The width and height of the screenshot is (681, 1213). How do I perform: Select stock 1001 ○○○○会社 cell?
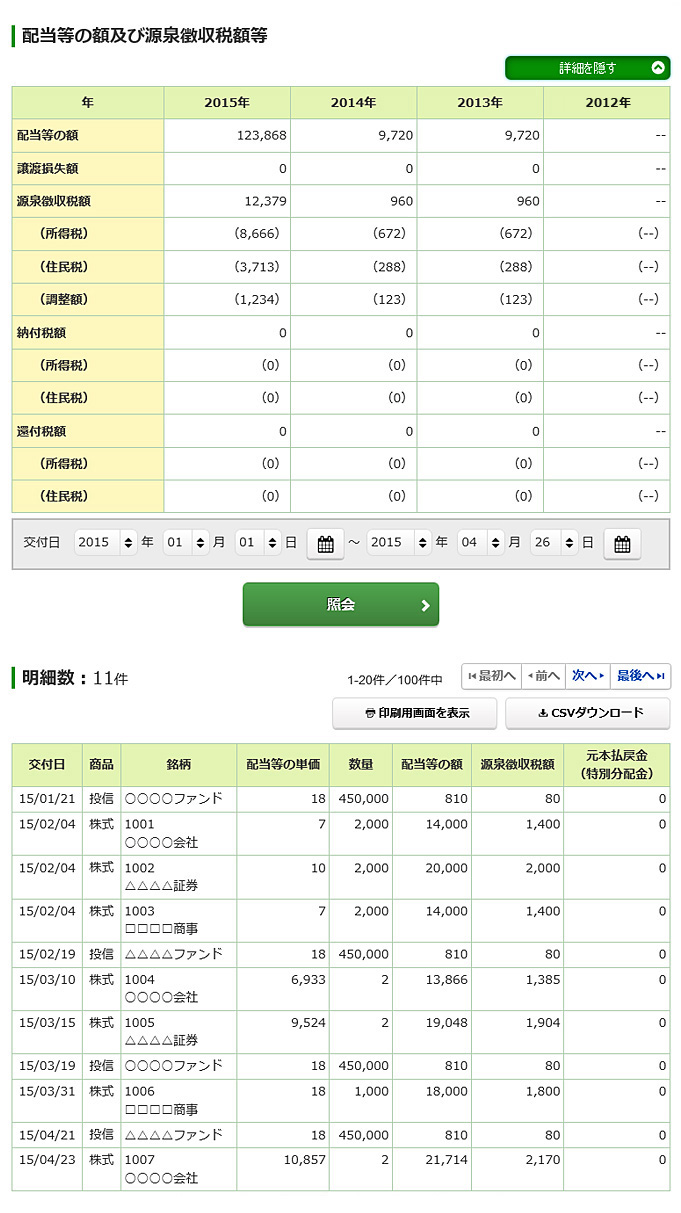pos(179,833)
